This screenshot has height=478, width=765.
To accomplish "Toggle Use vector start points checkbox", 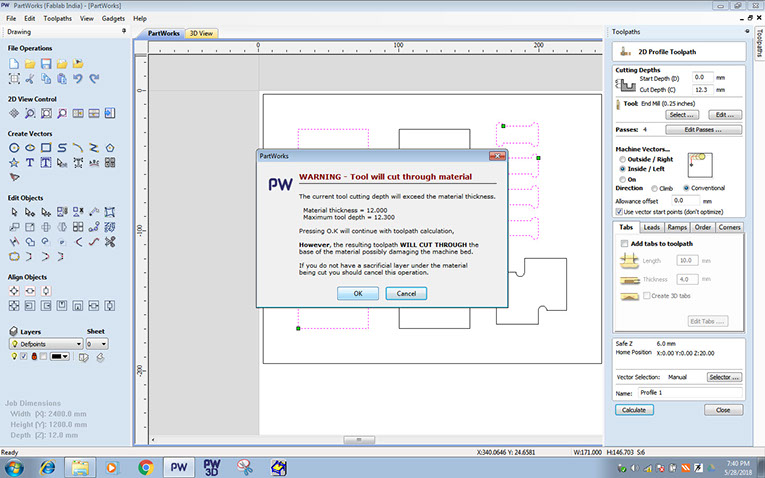I will pos(619,212).
